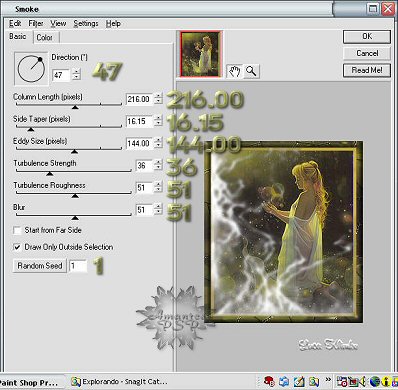Viewport: 398px width, 390px height.
Task: Open the Settings menu
Action: (x=86, y=24)
